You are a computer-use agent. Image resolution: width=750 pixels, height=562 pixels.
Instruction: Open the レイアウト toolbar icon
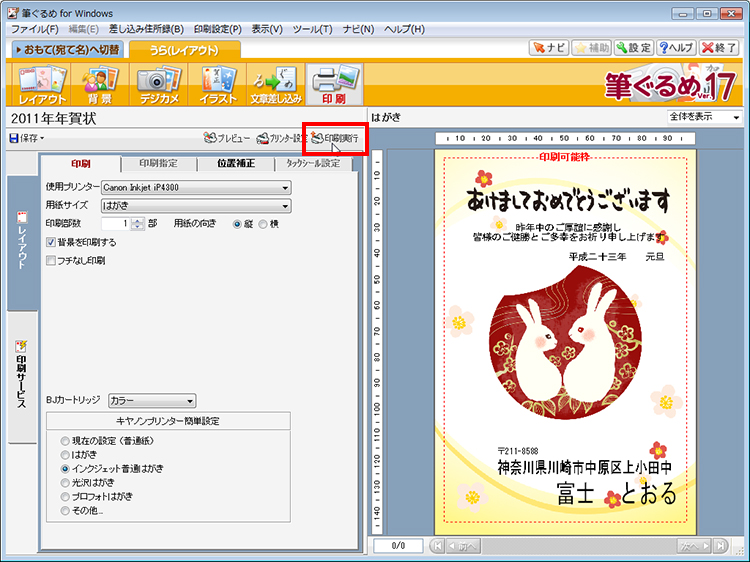point(42,85)
